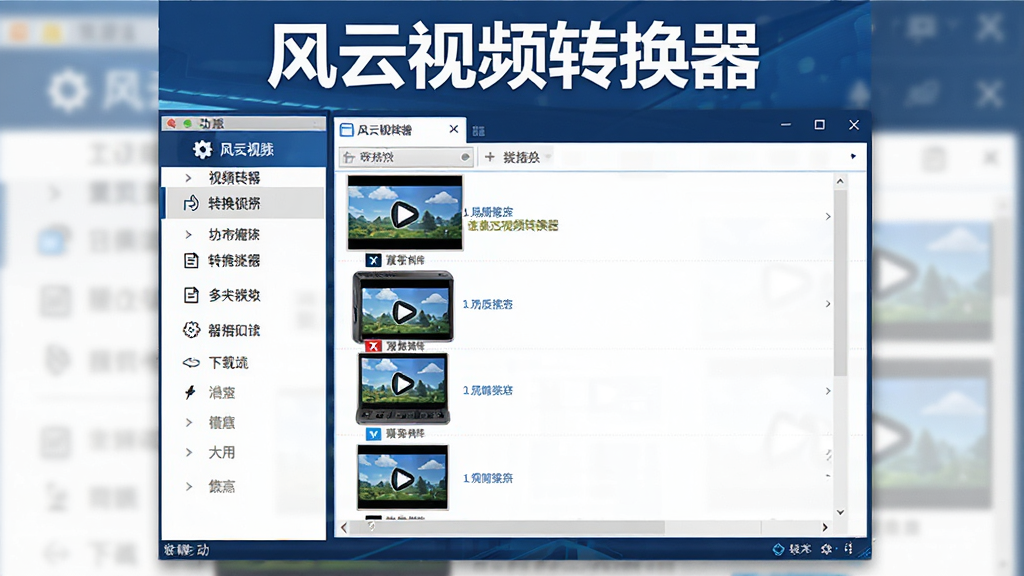Click the left arrow of the horizontal scrollbar
Screen dimensions: 1024x576
(x=344, y=527)
